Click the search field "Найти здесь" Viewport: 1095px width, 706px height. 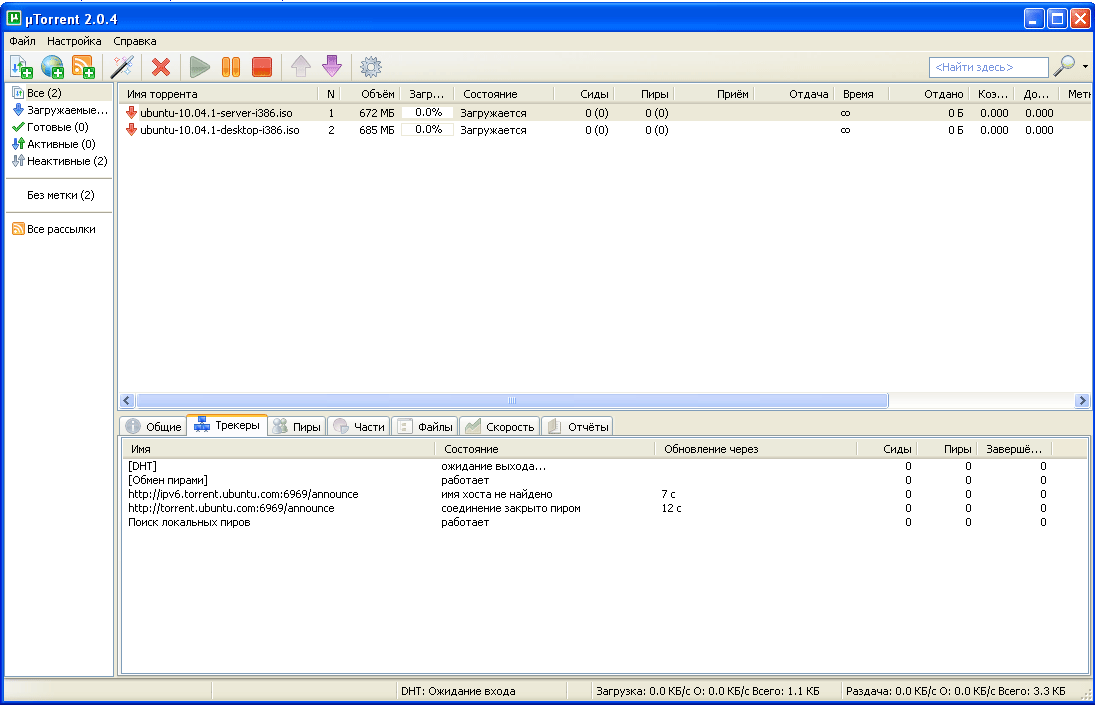click(x=988, y=67)
